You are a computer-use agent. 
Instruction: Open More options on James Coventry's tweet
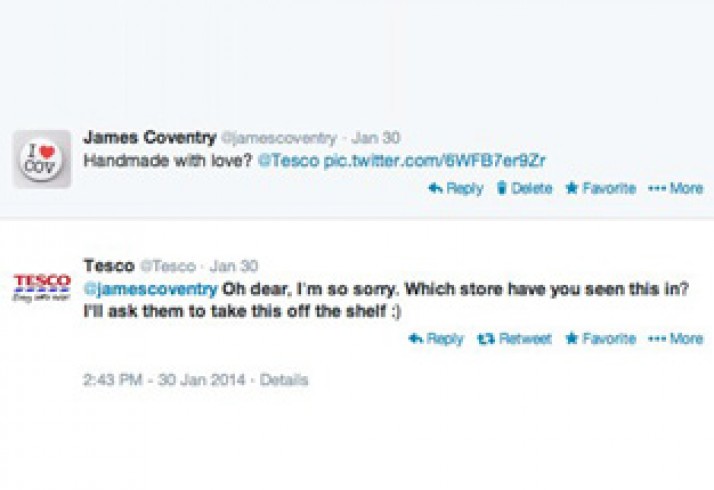[675, 188]
